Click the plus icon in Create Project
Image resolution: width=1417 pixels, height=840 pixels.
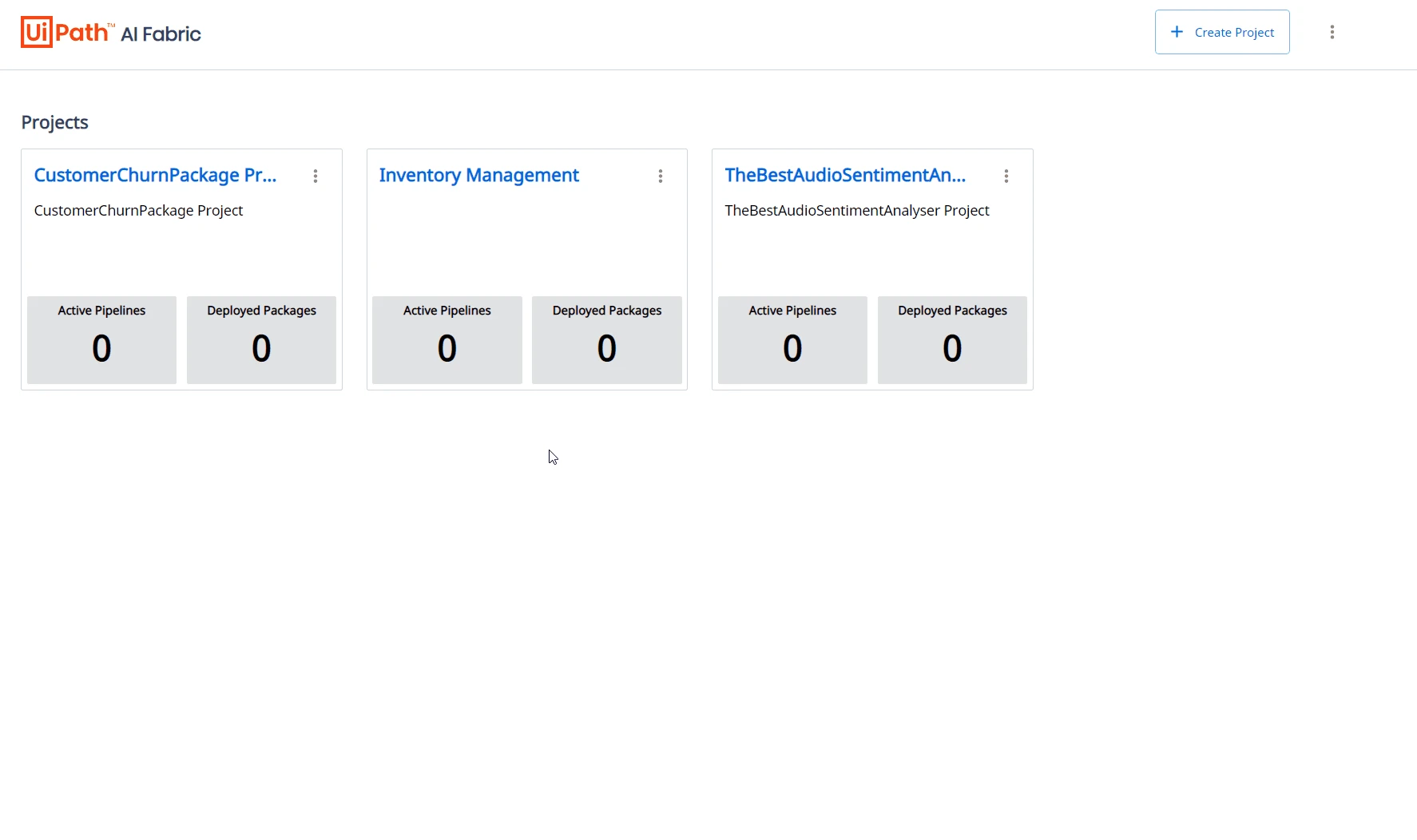pos(1177,32)
